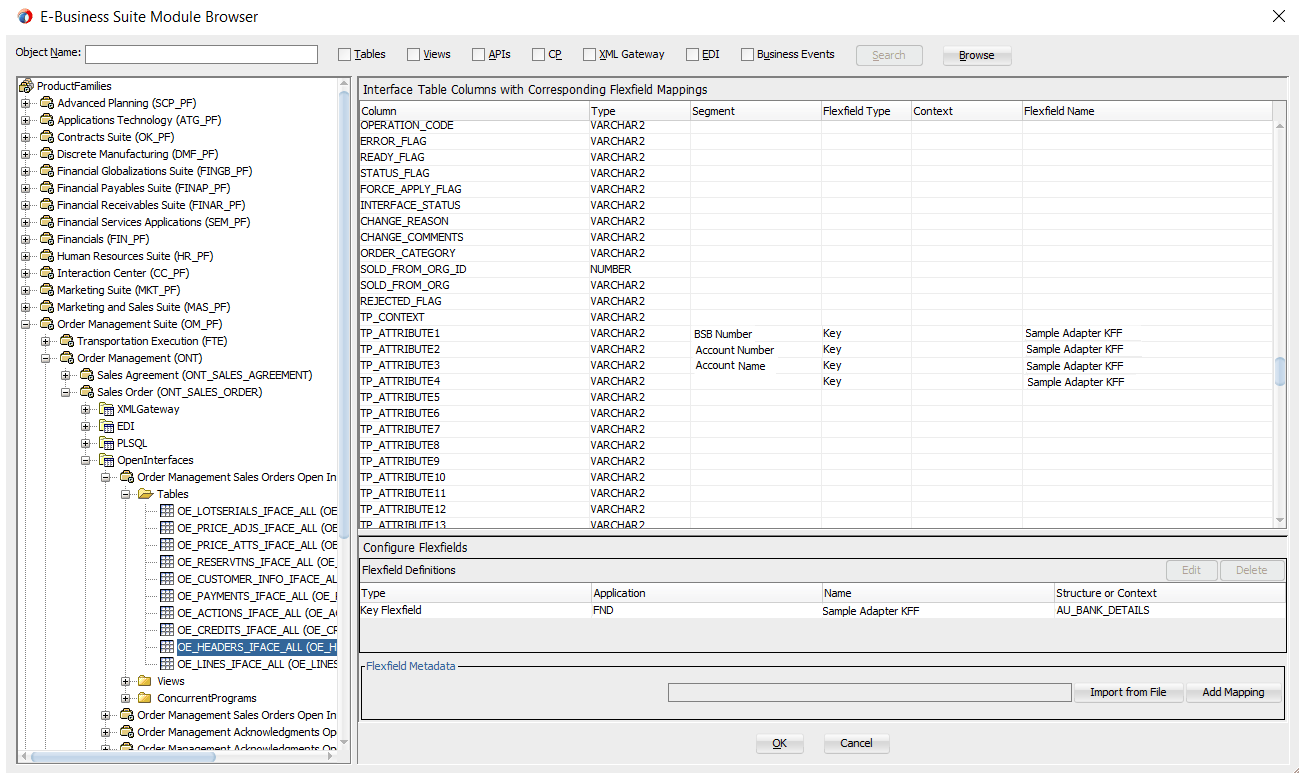Expand the Advanced Planning (SCP_PF) node
The width and height of the screenshot is (1300, 774).
tap(26, 103)
